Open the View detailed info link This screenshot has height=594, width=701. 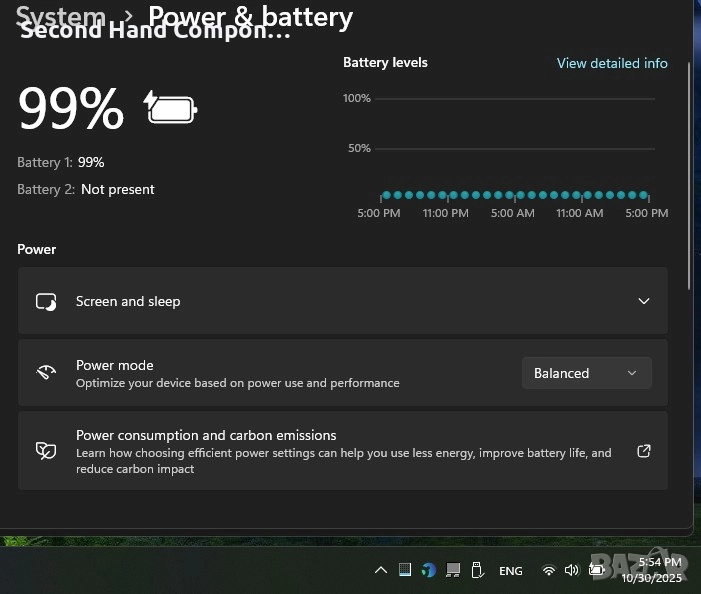click(x=612, y=63)
